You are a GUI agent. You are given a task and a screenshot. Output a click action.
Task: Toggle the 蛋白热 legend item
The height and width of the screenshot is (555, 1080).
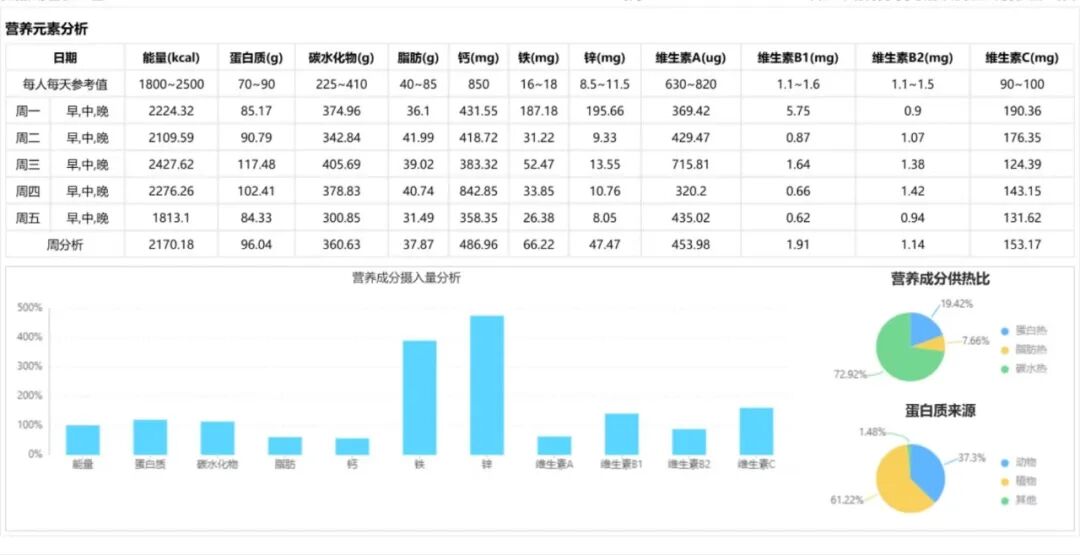[1024, 331]
